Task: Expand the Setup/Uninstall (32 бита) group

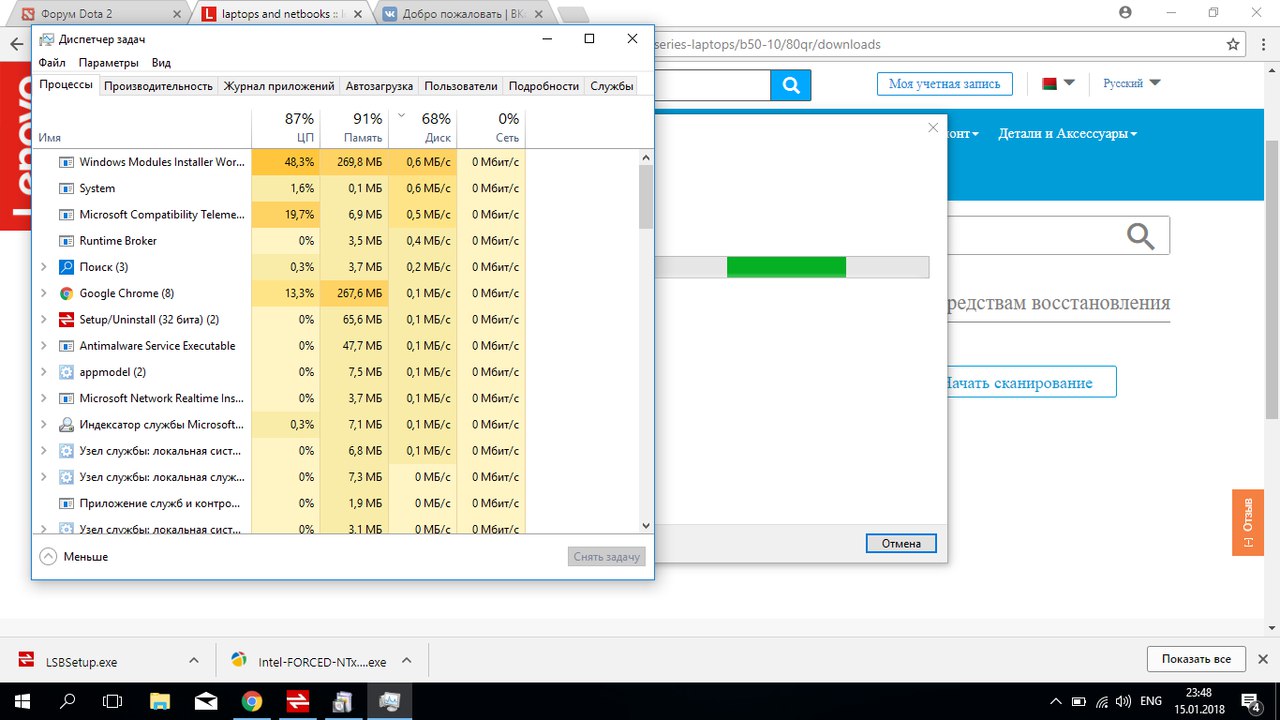Action: (x=43, y=319)
